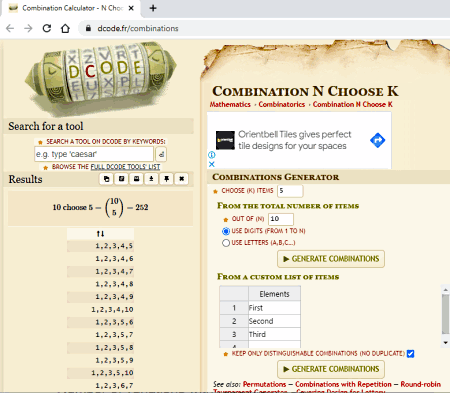Image resolution: width=450 pixels, height=393 pixels.
Task: Click the address bar URL dcode.fr/combinations
Action: [138, 28]
